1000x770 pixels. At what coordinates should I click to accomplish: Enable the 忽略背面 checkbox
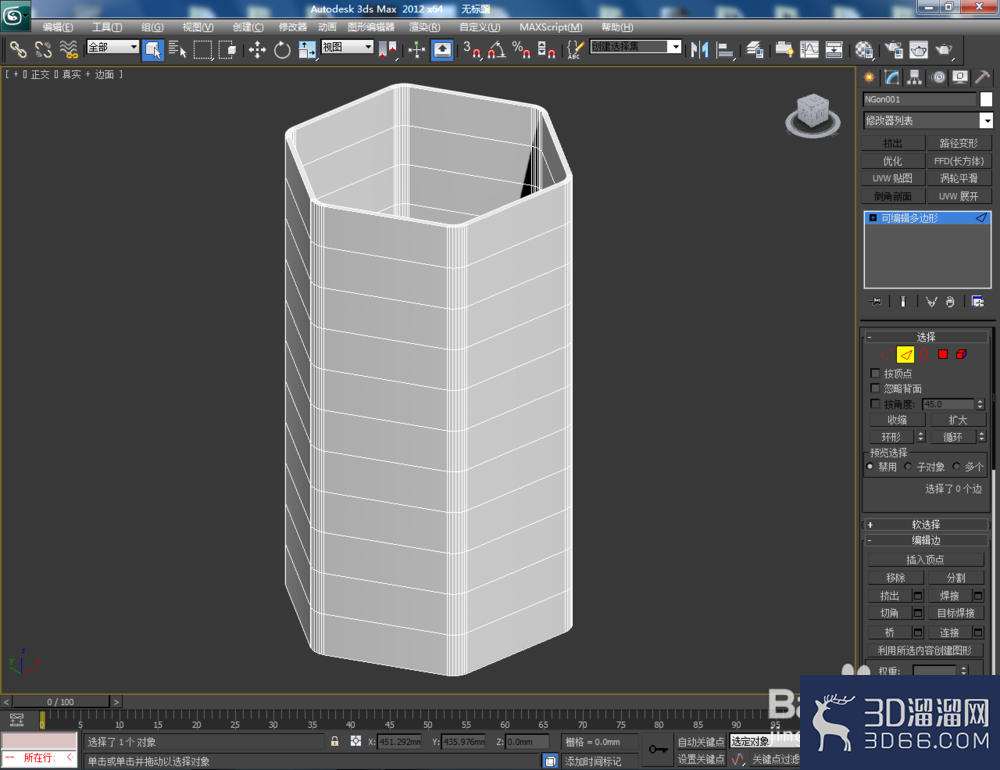pyautogui.click(x=875, y=389)
